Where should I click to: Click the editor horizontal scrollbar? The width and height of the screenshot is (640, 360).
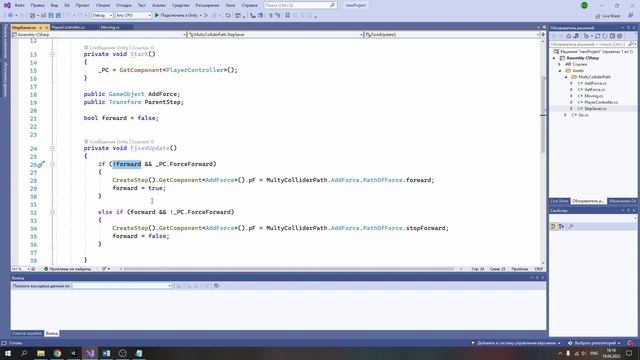click(289, 269)
